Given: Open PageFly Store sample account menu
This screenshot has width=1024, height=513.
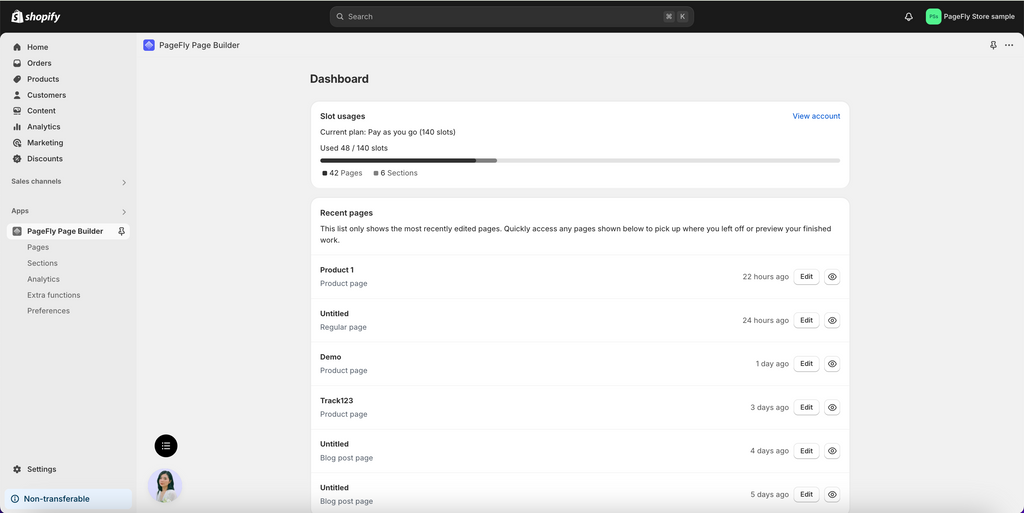Looking at the screenshot, I should (970, 16).
